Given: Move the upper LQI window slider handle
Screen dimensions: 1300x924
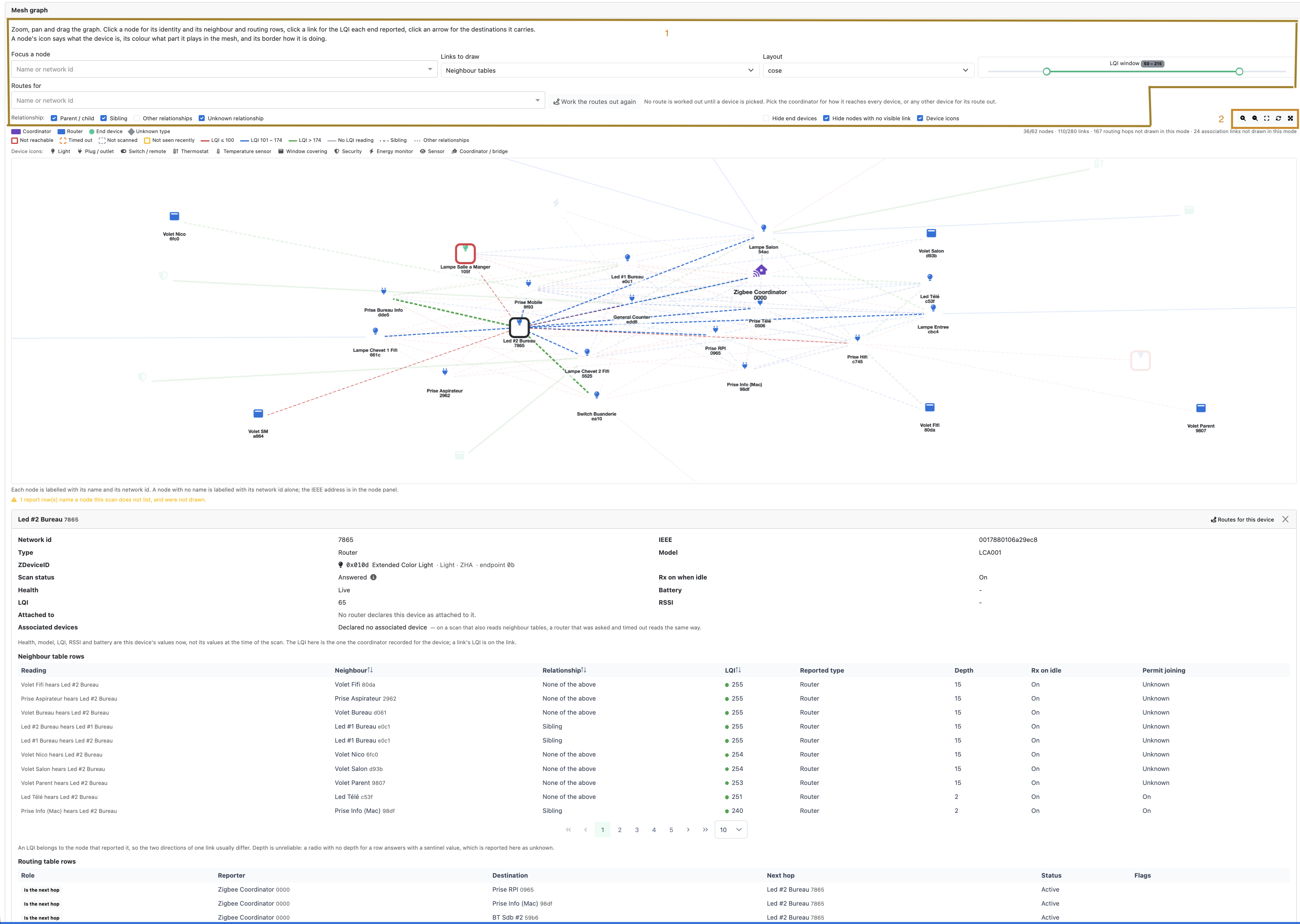Looking at the screenshot, I should pos(1239,72).
